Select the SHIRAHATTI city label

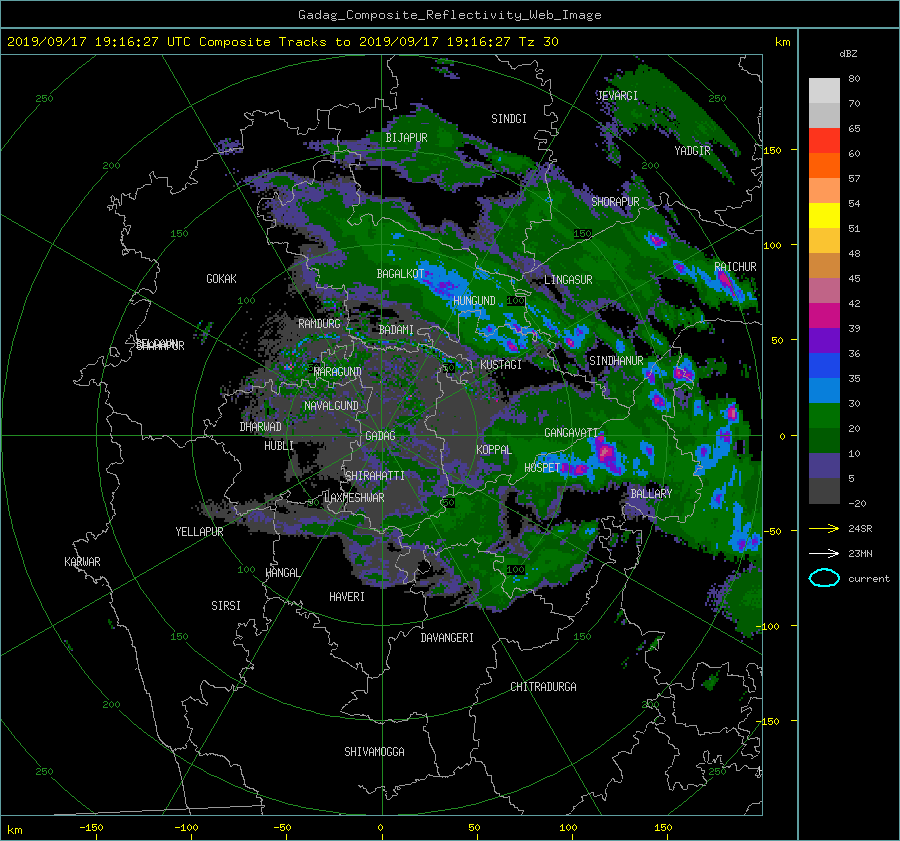375,476
